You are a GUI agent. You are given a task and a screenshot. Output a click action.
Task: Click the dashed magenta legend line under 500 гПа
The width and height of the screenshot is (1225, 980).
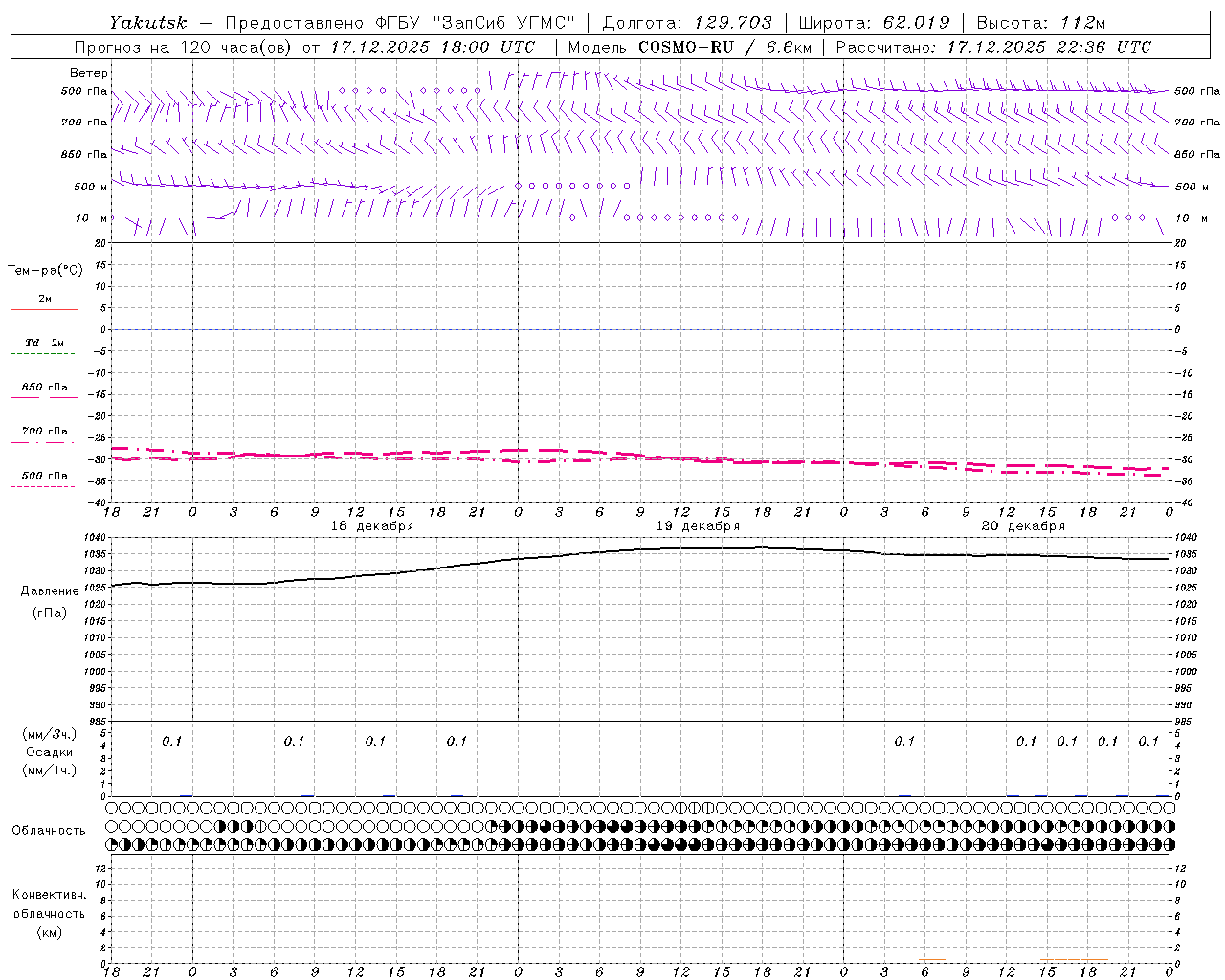(x=42, y=486)
